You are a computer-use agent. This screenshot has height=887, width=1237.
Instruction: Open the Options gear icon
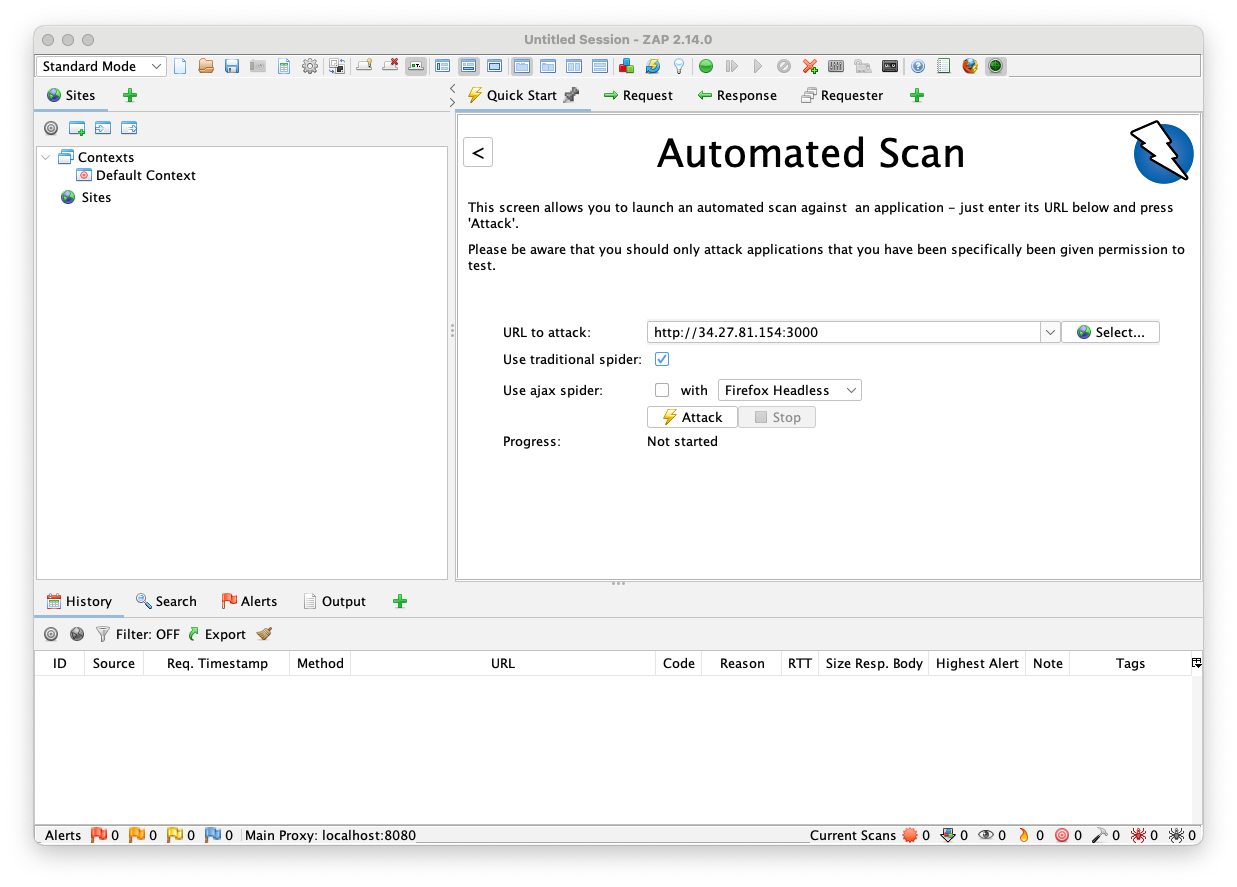click(310, 67)
